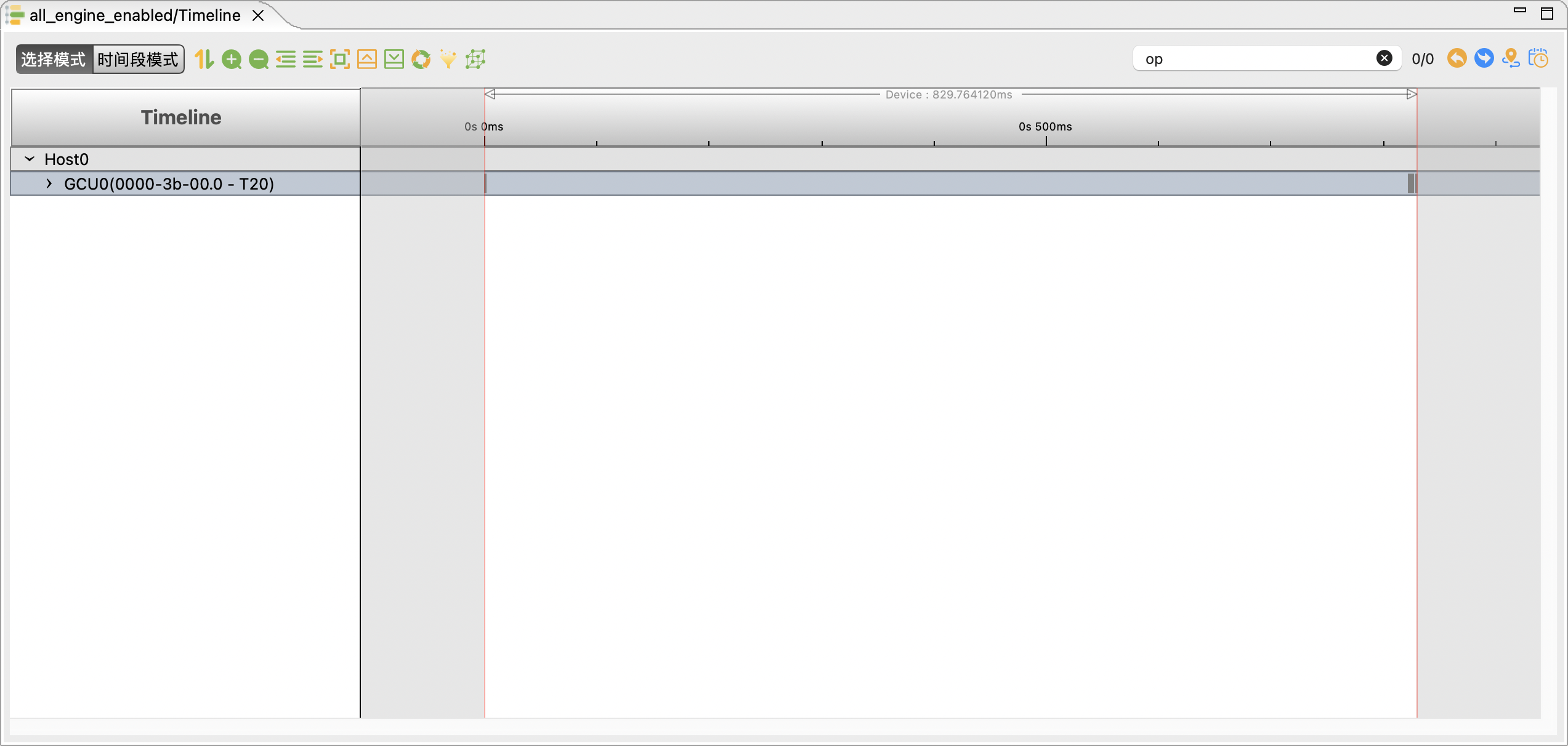Switch to 时间段模式 mode
This screenshot has height=746, width=1568.
[x=138, y=59]
